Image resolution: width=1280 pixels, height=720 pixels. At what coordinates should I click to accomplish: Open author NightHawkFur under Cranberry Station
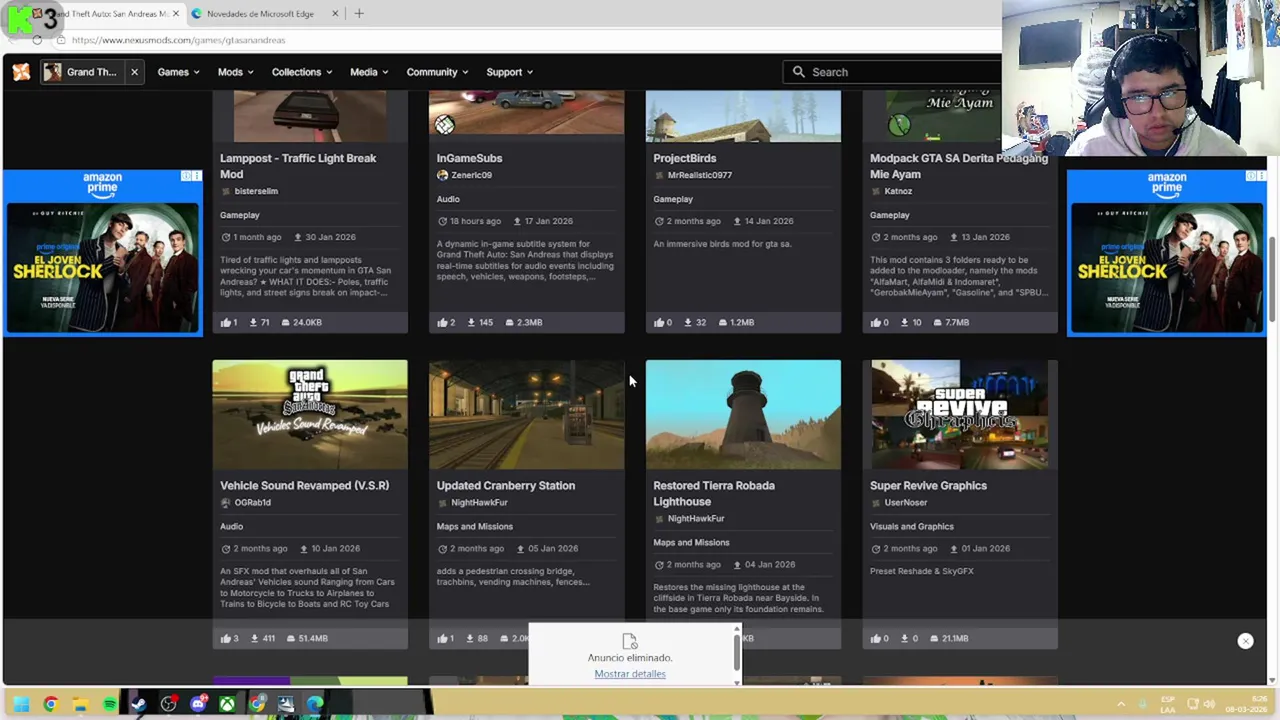pyautogui.click(x=479, y=503)
